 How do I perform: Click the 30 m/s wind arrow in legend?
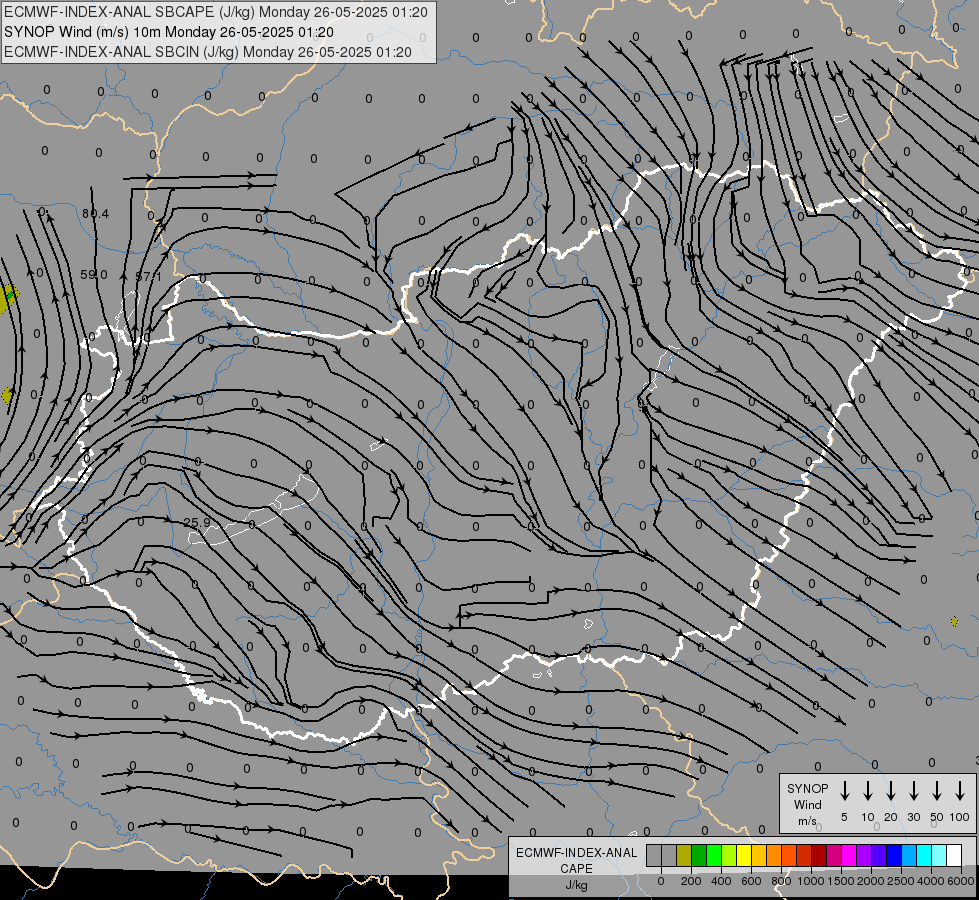tap(913, 791)
